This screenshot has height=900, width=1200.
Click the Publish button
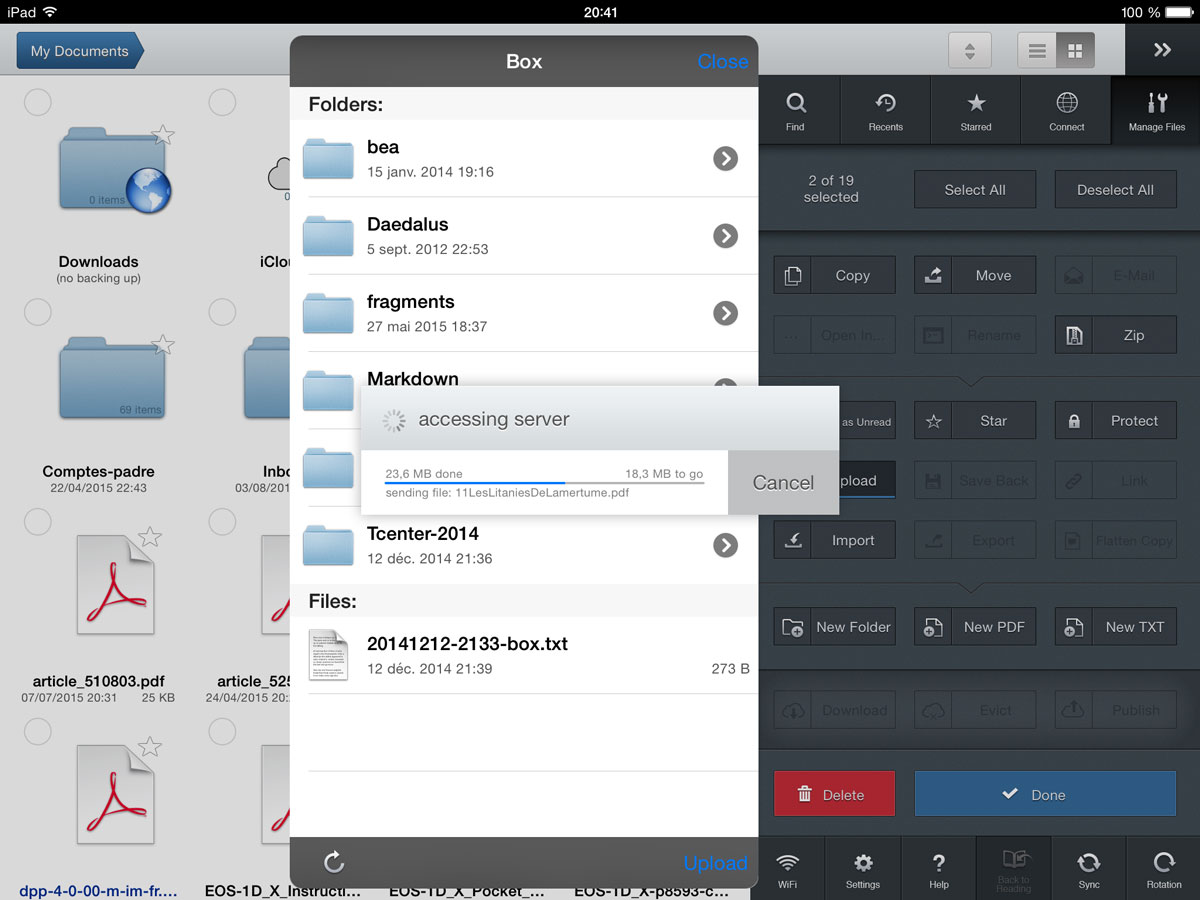tap(1115, 710)
